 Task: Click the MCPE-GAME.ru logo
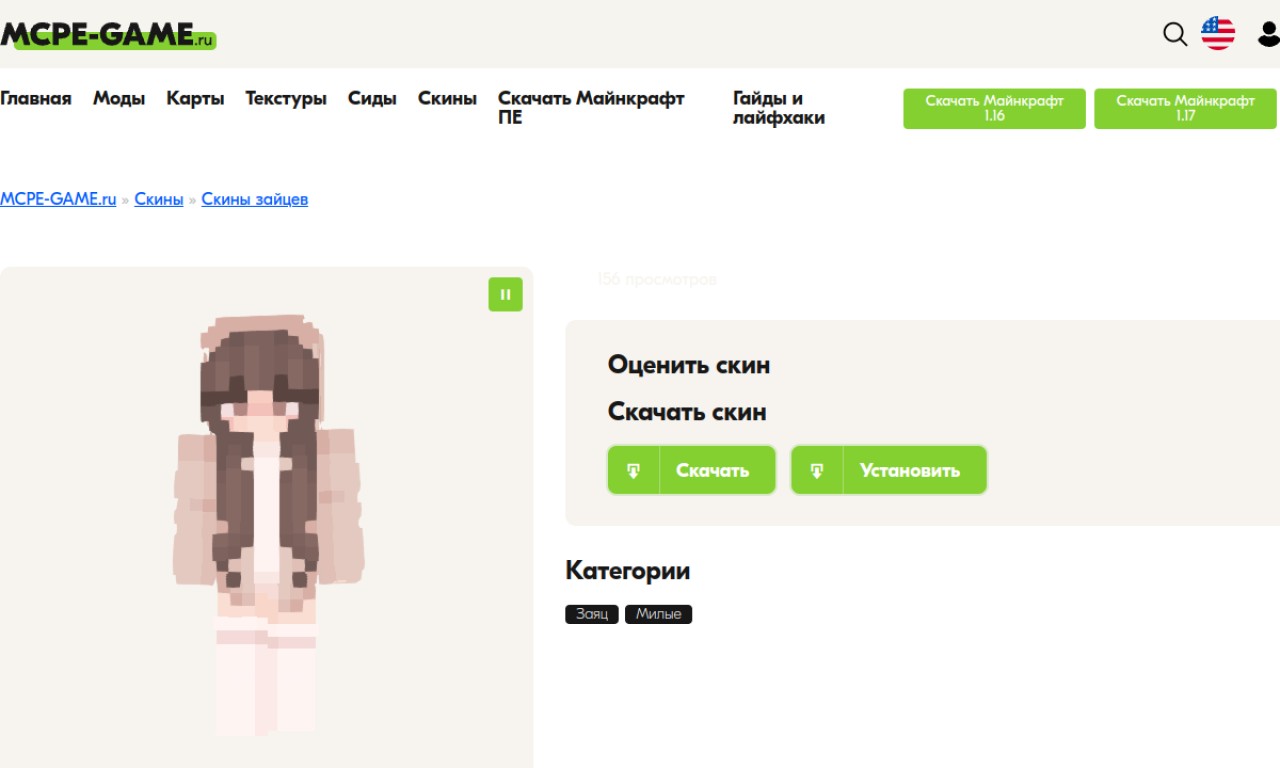(108, 35)
